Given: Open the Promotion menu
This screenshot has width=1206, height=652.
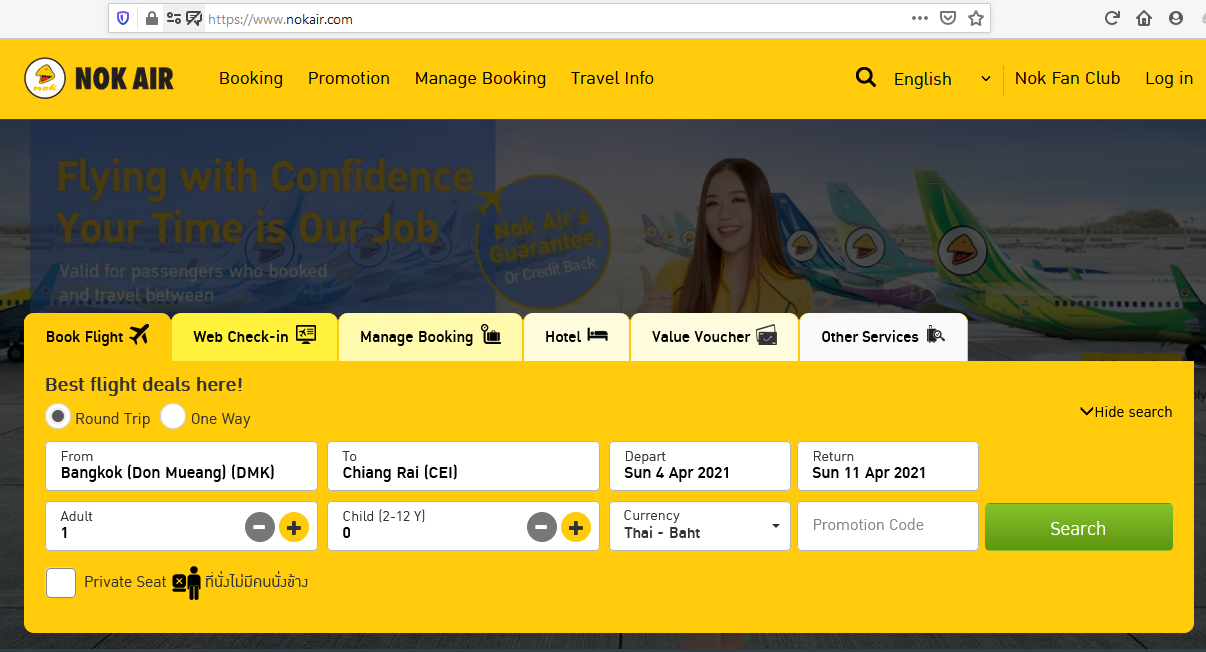Looking at the screenshot, I should pyautogui.click(x=349, y=78).
